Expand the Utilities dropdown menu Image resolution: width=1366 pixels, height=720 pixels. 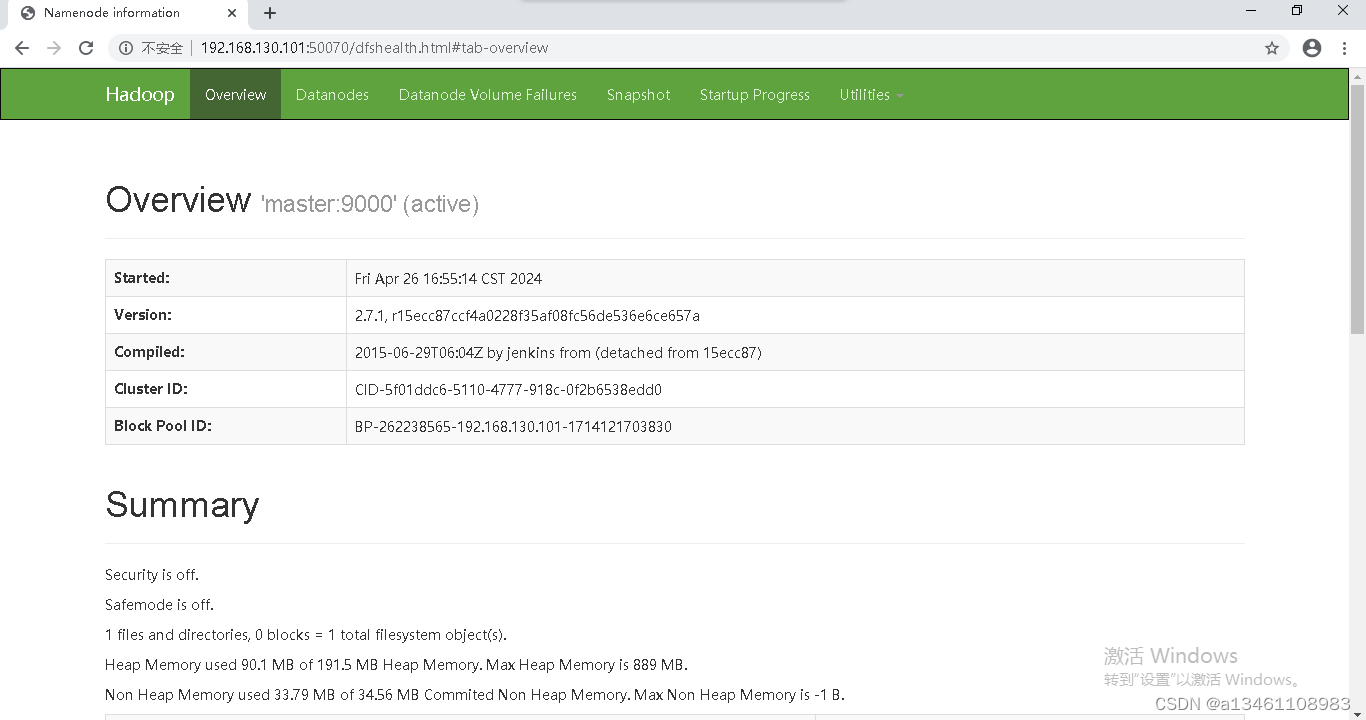coord(871,94)
